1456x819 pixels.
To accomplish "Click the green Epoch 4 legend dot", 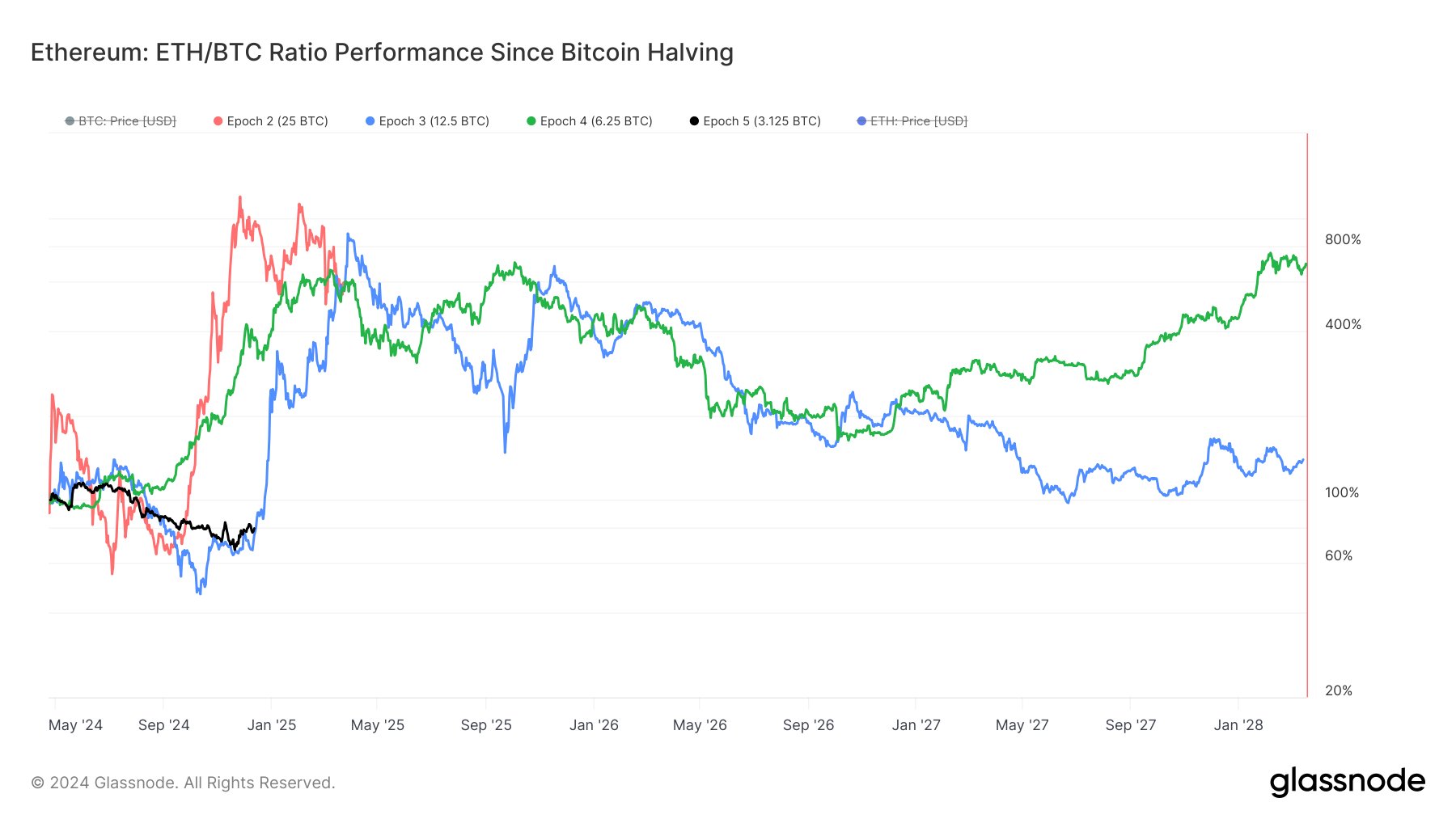I will click(x=531, y=121).
